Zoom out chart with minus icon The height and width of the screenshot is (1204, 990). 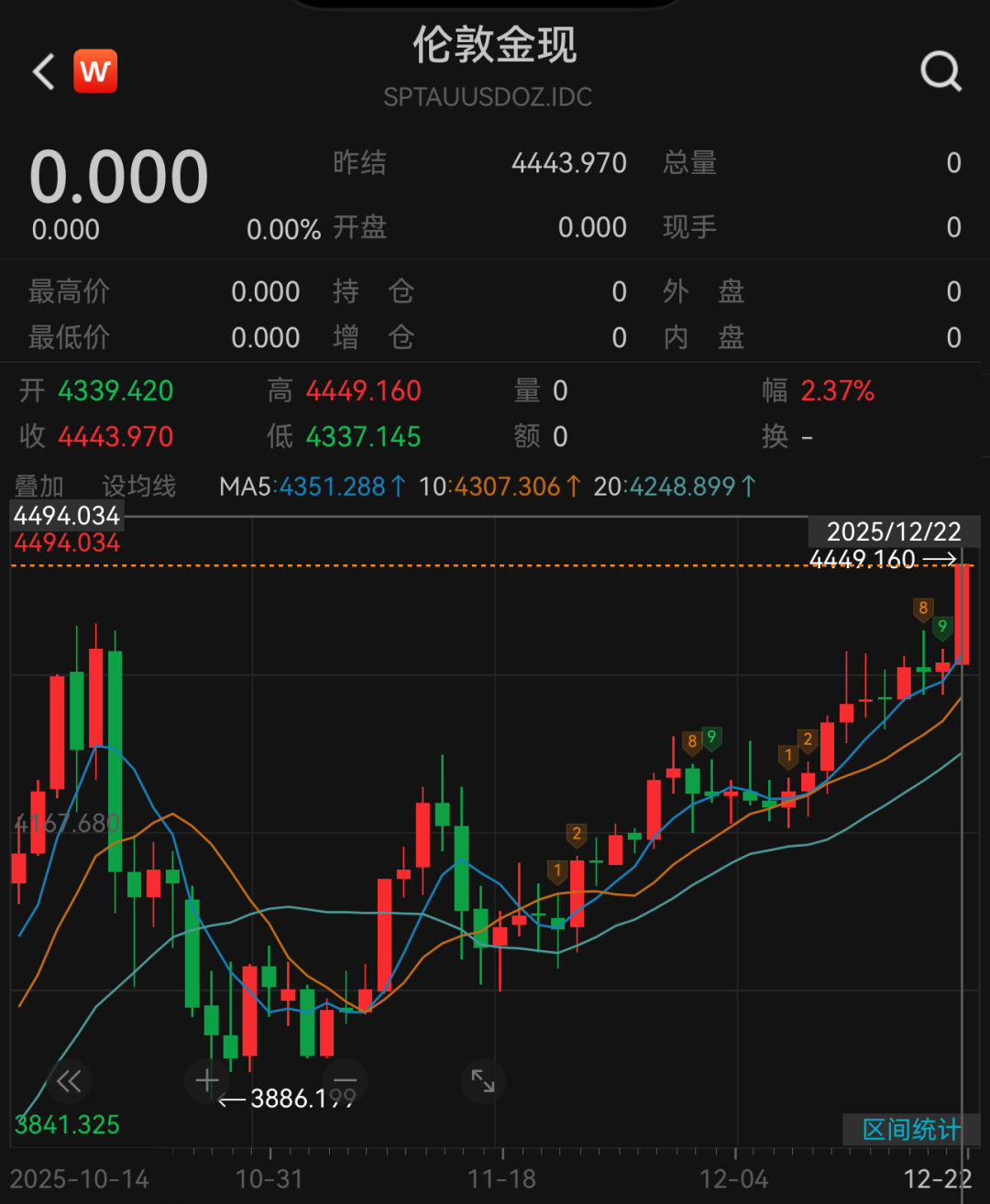pyautogui.click(x=346, y=1081)
